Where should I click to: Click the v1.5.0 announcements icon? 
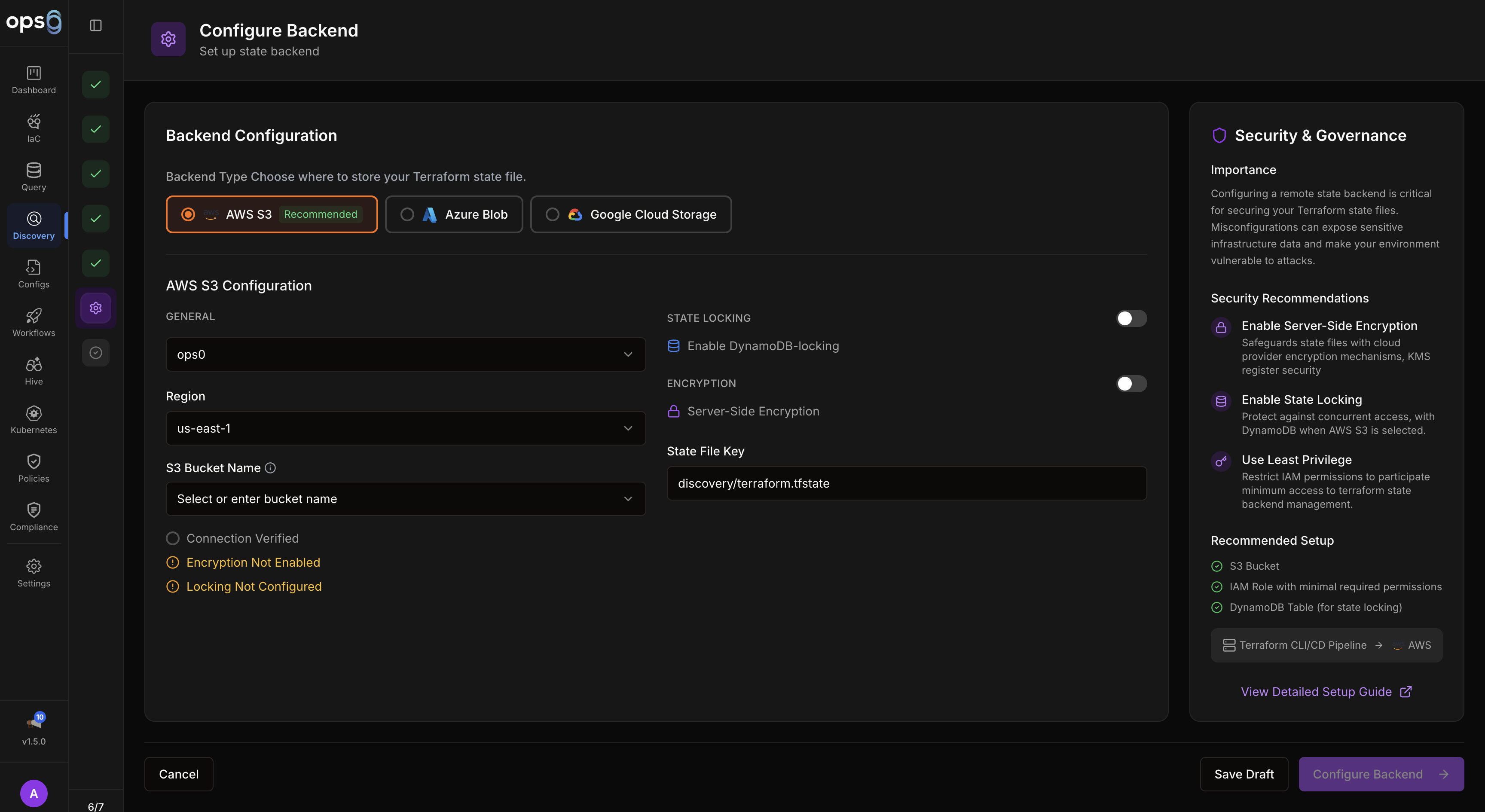pyautogui.click(x=34, y=723)
